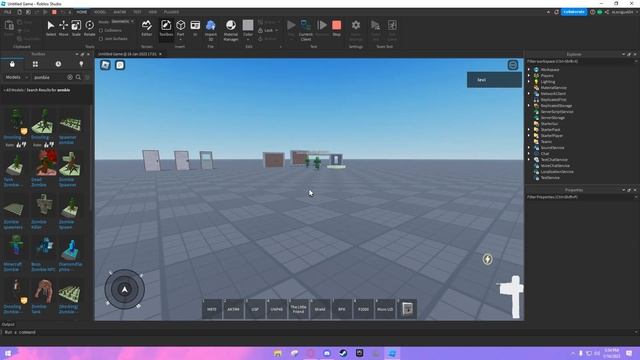The width and height of the screenshot is (640, 360).
Task: Switch to the AVATAR ribbon tab
Action: tap(120, 12)
